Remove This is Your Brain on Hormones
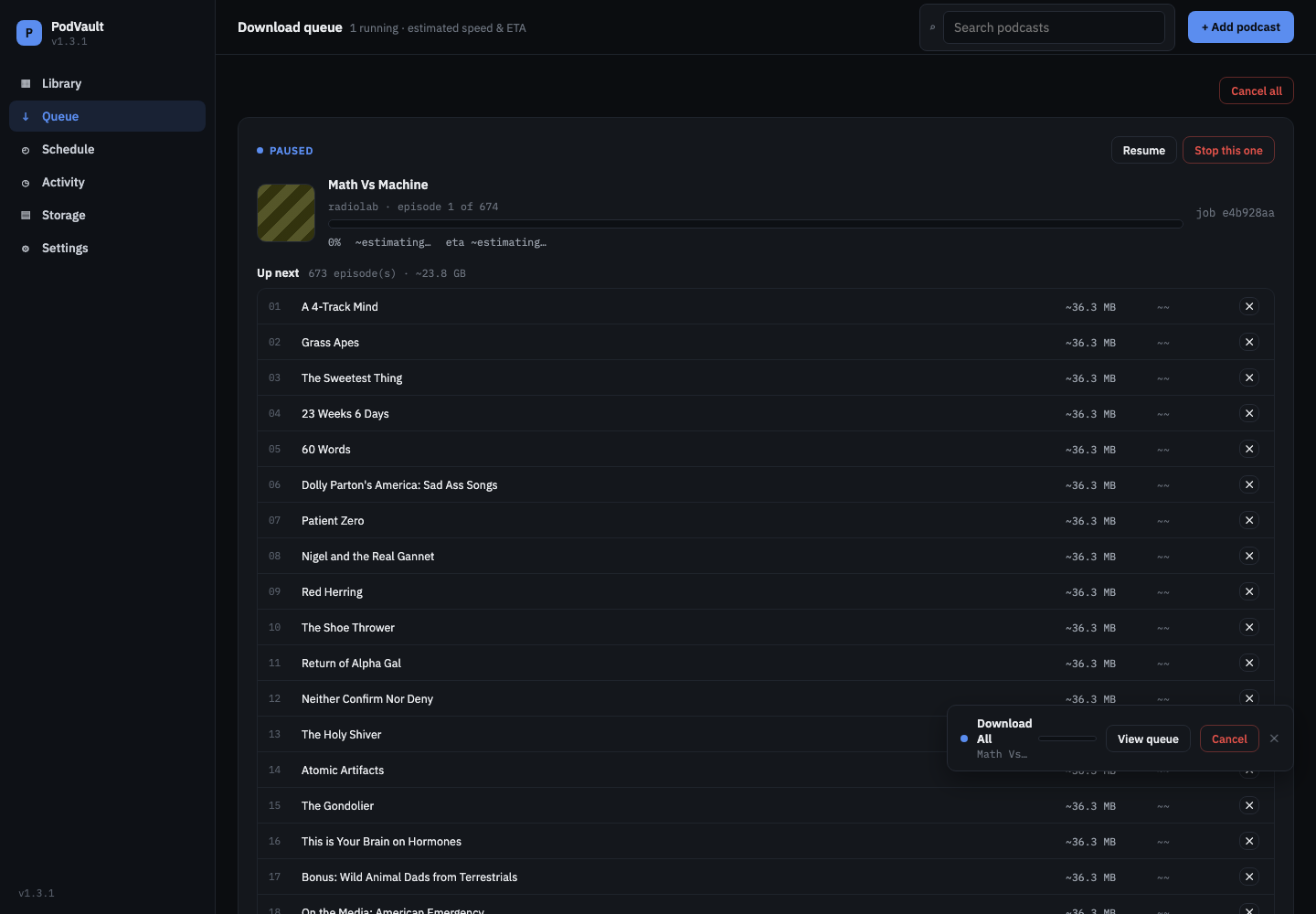 pos(1249,841)
